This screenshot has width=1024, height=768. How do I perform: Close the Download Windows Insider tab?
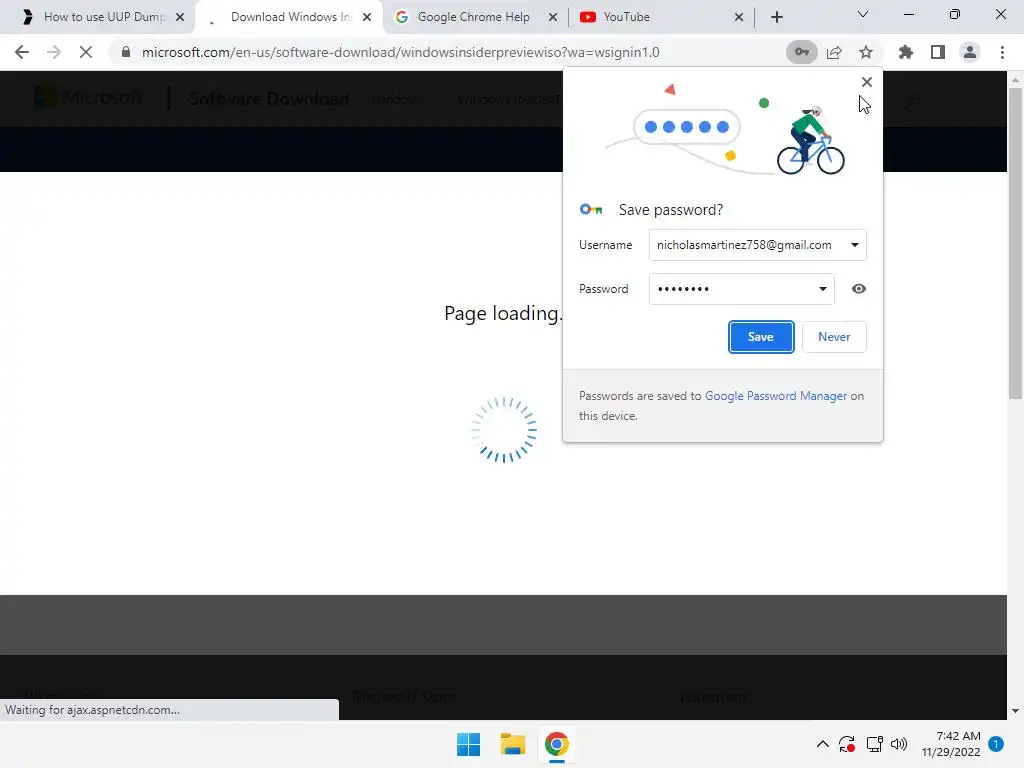click(x=367, y=17)
